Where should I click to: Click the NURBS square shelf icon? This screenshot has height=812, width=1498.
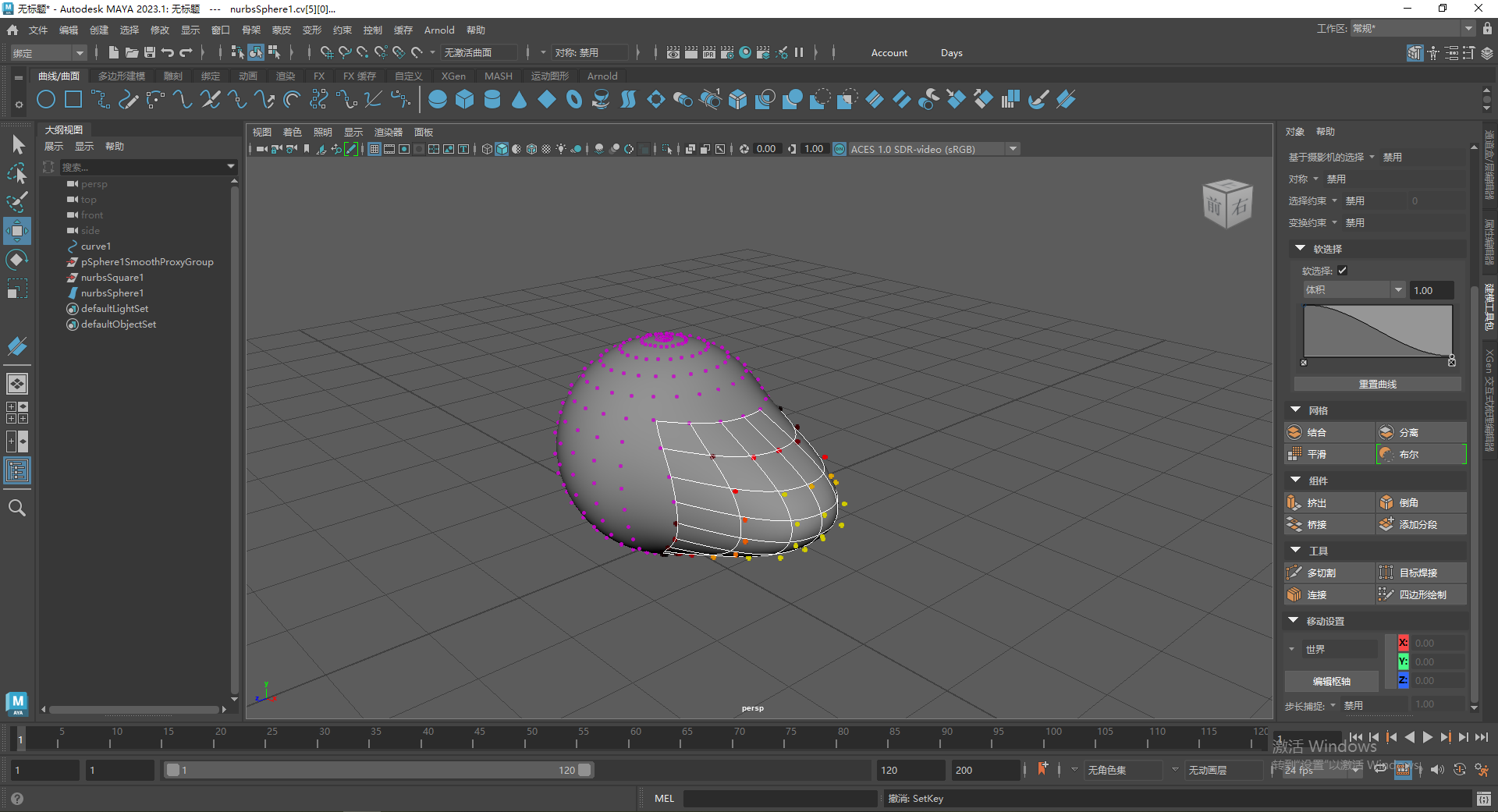[73, 100]
